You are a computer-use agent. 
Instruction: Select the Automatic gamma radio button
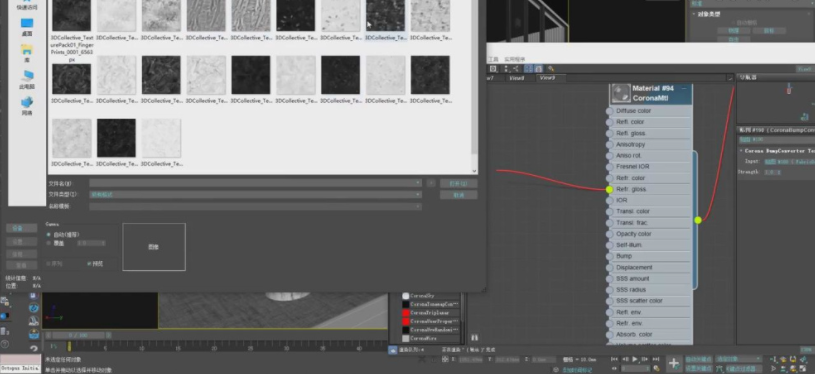click(49, 235)
